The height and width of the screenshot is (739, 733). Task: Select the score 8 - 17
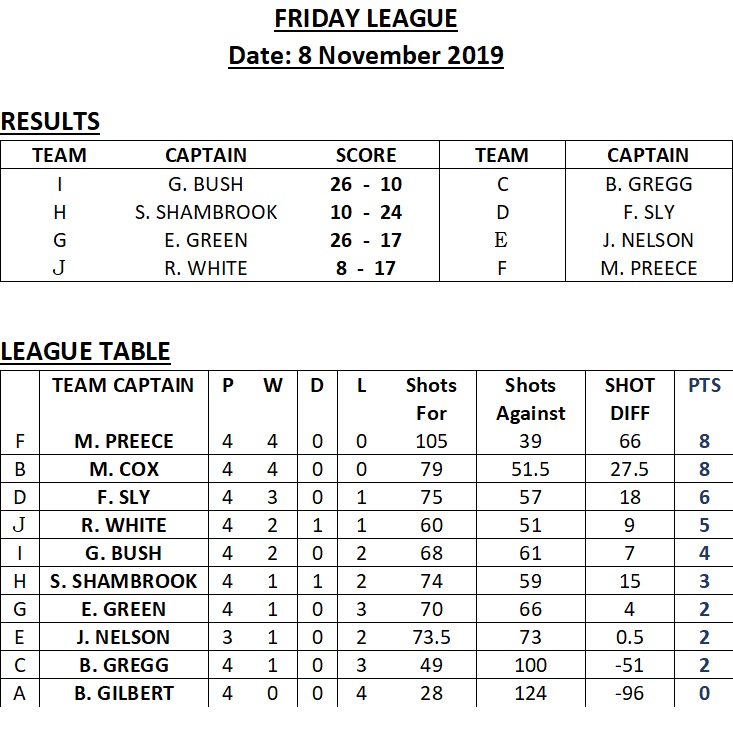tap(366, 268)
